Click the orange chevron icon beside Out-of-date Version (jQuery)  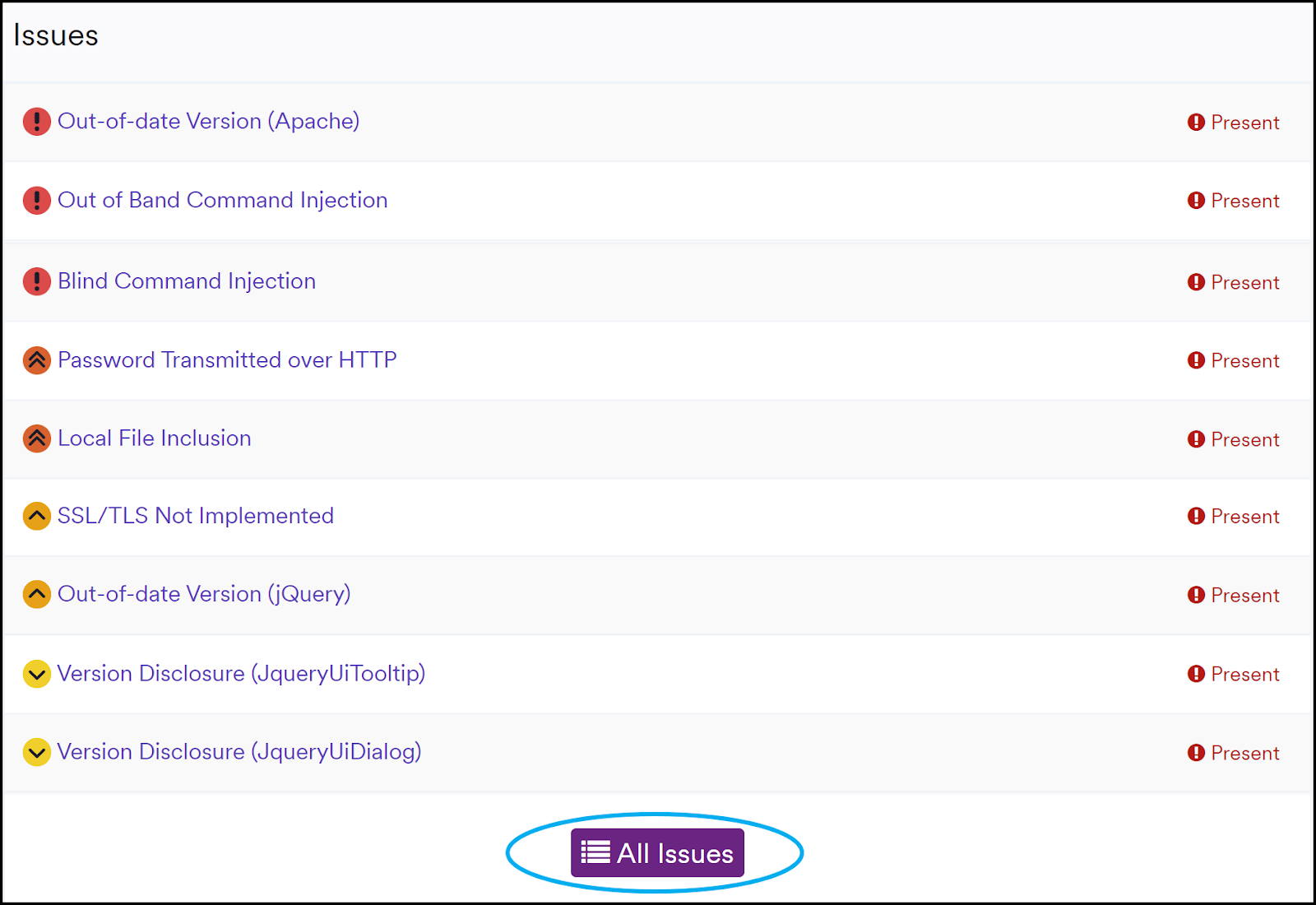[x=36, y=594]
